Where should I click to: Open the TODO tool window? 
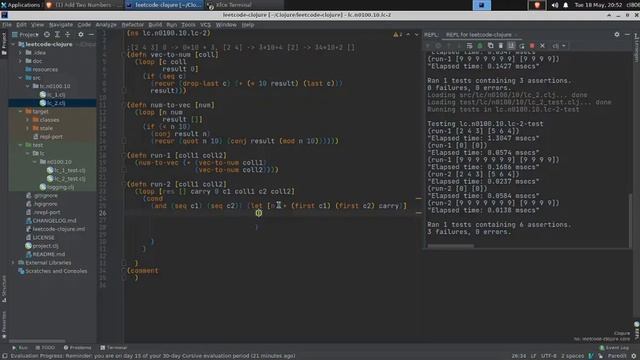pos(45,348)
